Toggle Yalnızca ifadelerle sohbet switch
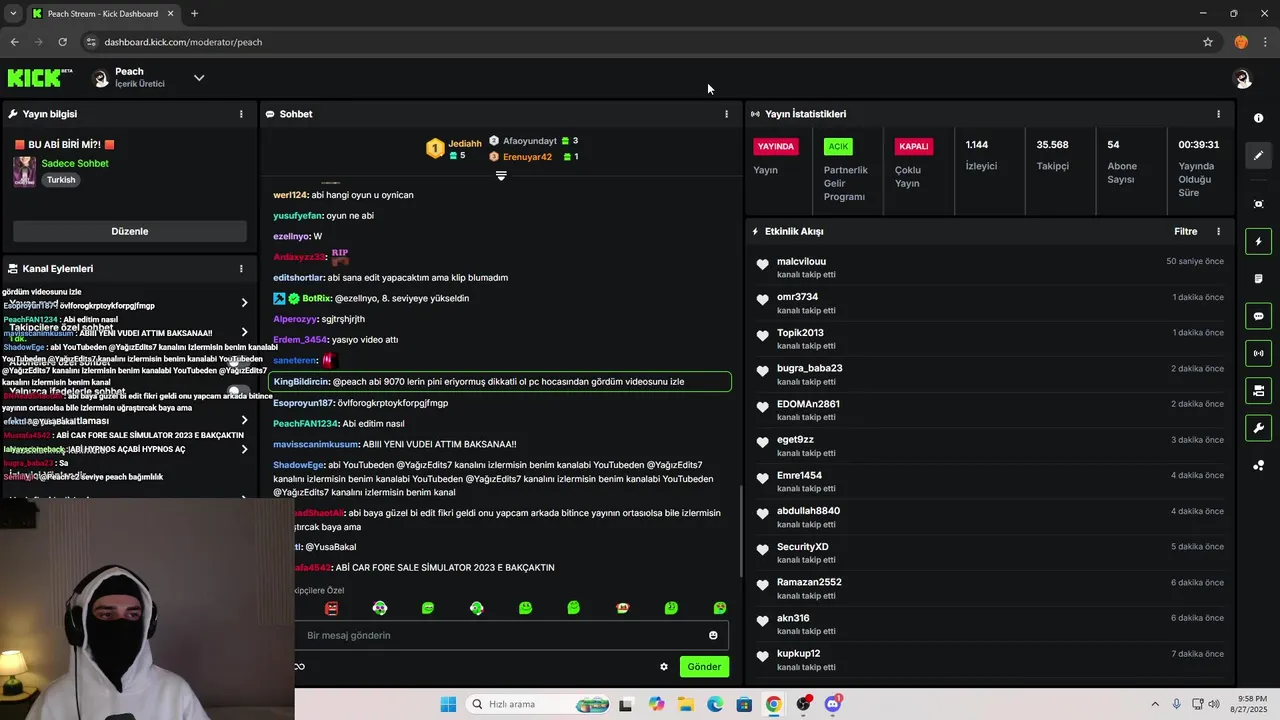1280x720 pixels. pos(238,391)
